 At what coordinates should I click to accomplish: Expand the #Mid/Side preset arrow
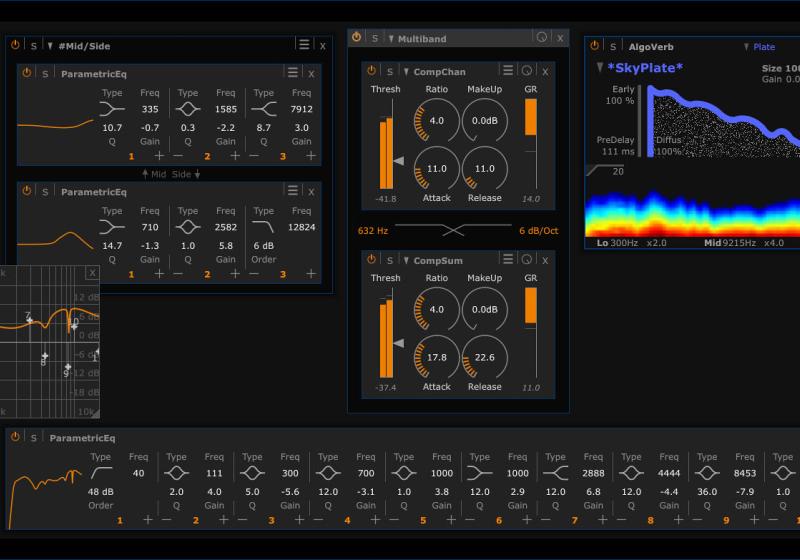pos(50,46)
